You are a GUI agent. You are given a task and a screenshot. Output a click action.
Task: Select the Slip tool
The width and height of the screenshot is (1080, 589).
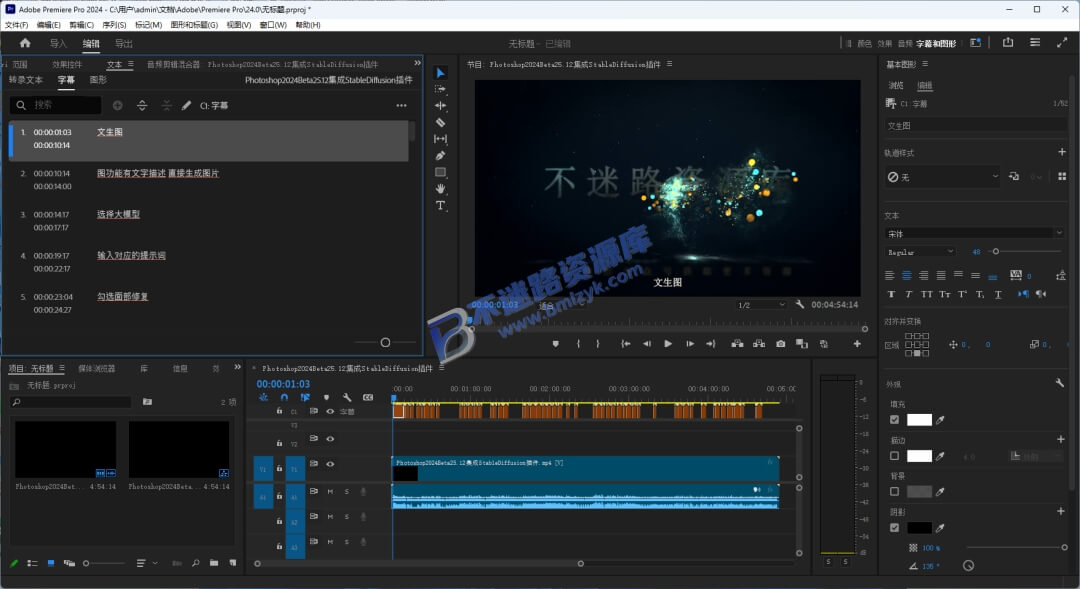click(440, 138)
